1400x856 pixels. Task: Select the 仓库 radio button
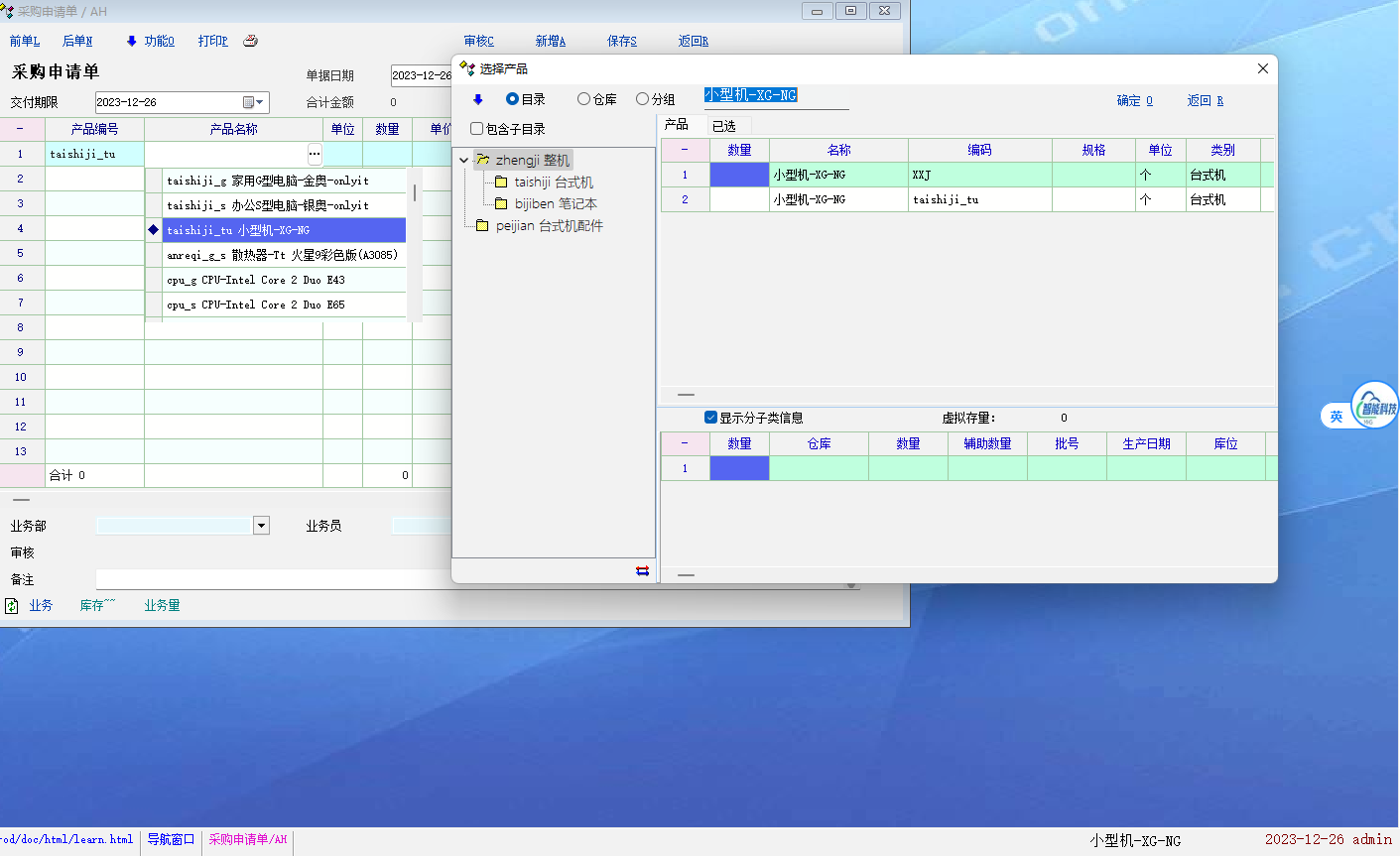(x=583, y=99)
